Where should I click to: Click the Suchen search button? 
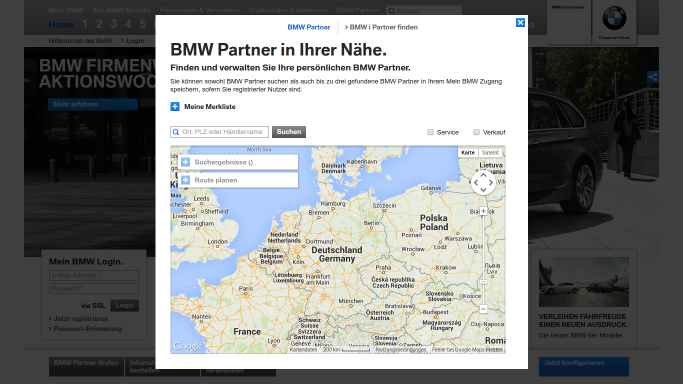click(289, 132)
